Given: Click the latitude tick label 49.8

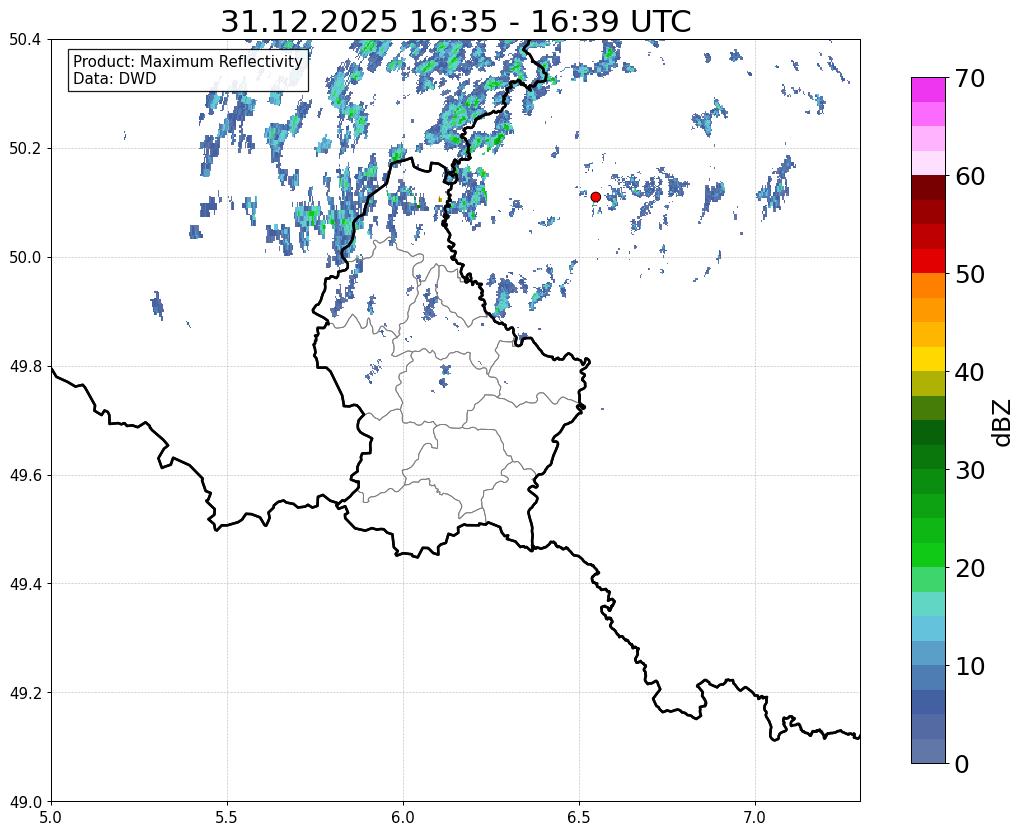Looking at the screenshot, I should coord(25,367).
